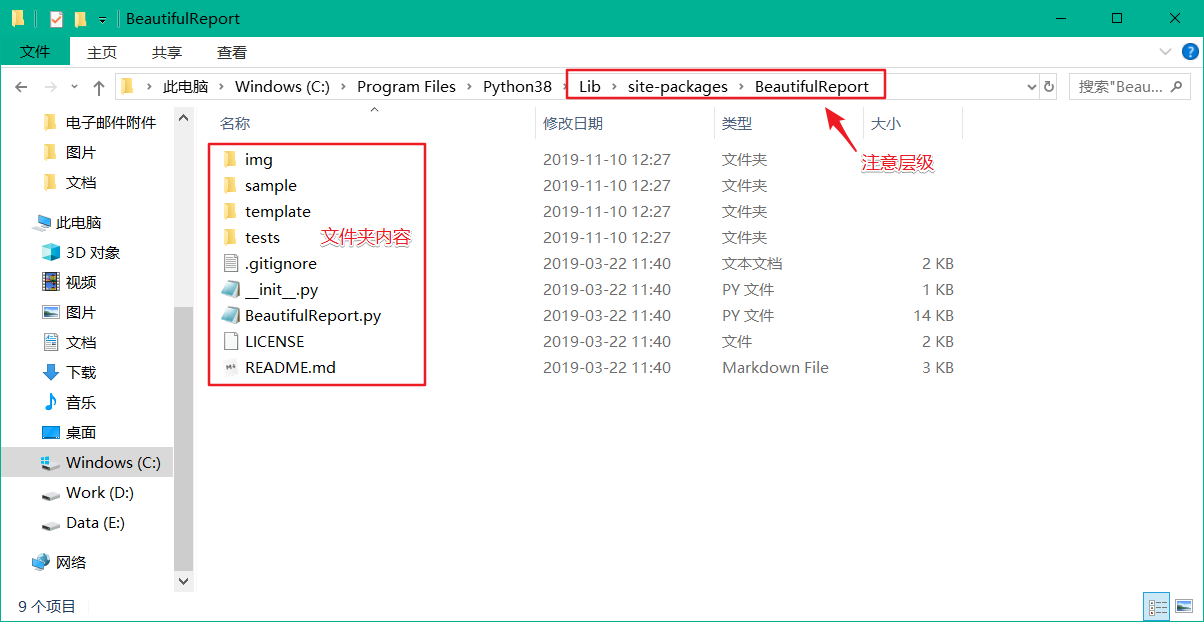
Task: Click the 音乐 music note icon
Action: (50, 402)
